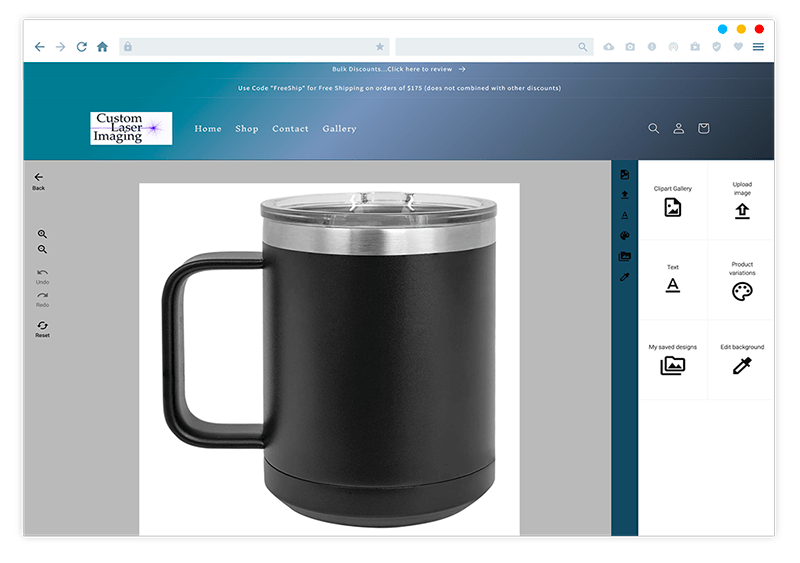Go back with the browser back arrow
The height and width of the screenshot is (563, 800).
pos(39,47)
